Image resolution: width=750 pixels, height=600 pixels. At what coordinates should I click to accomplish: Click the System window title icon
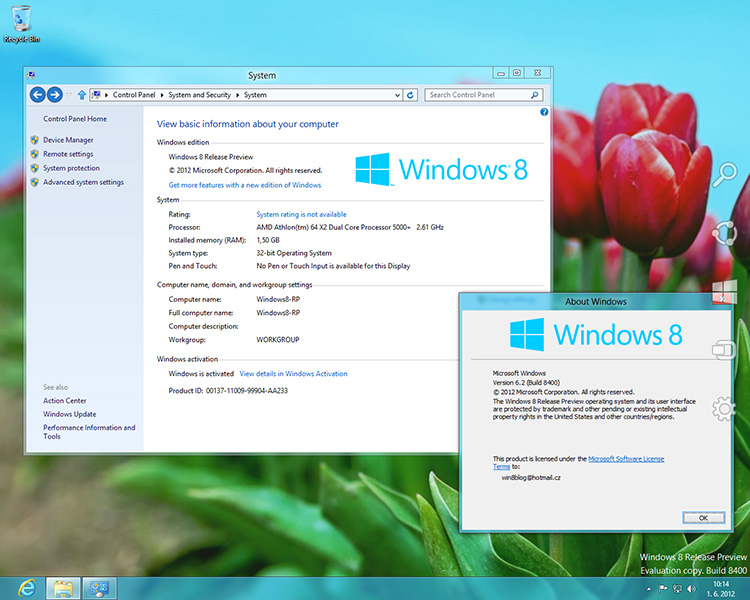[x=32, y=75]
